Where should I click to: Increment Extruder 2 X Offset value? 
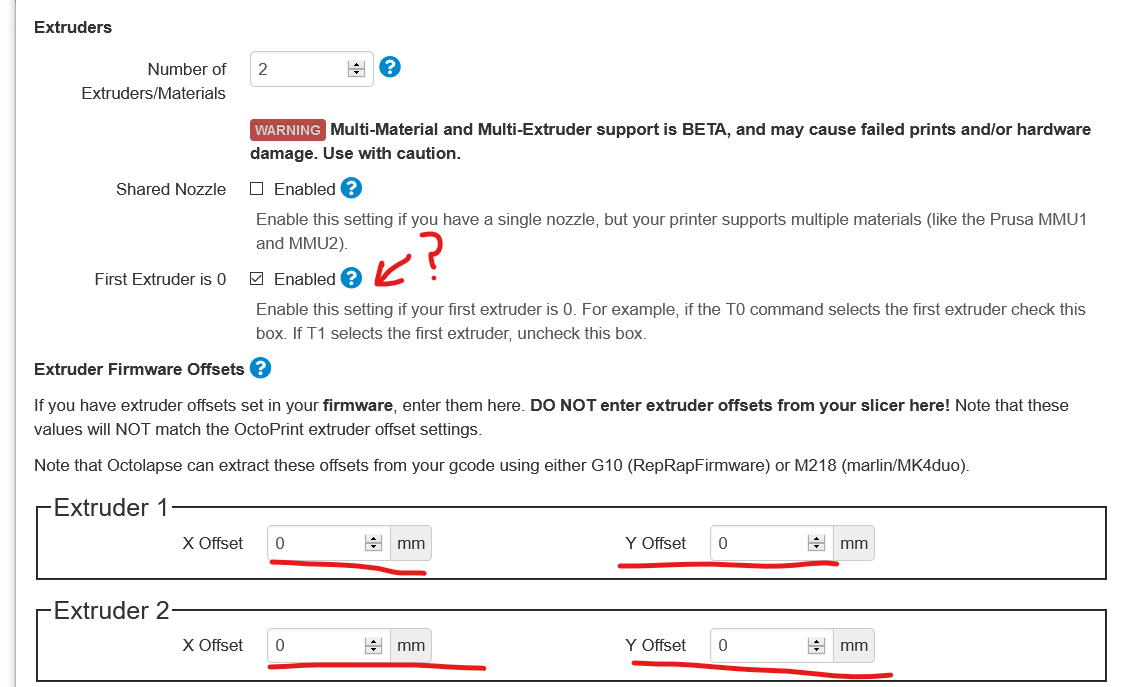[374, 641]
